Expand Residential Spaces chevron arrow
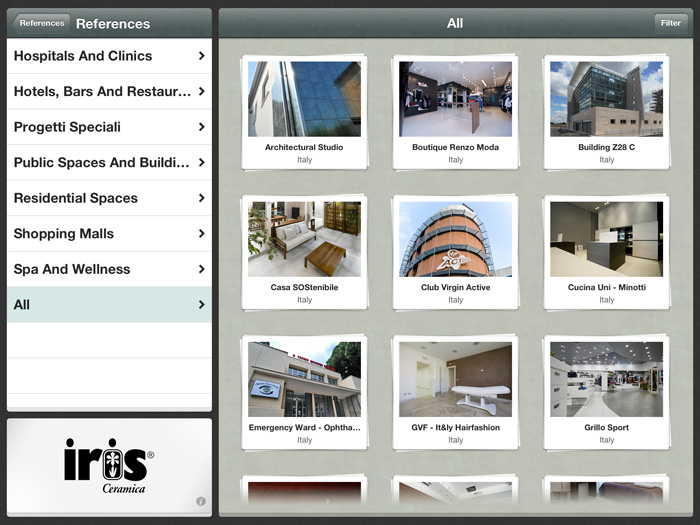 [202, 198]
